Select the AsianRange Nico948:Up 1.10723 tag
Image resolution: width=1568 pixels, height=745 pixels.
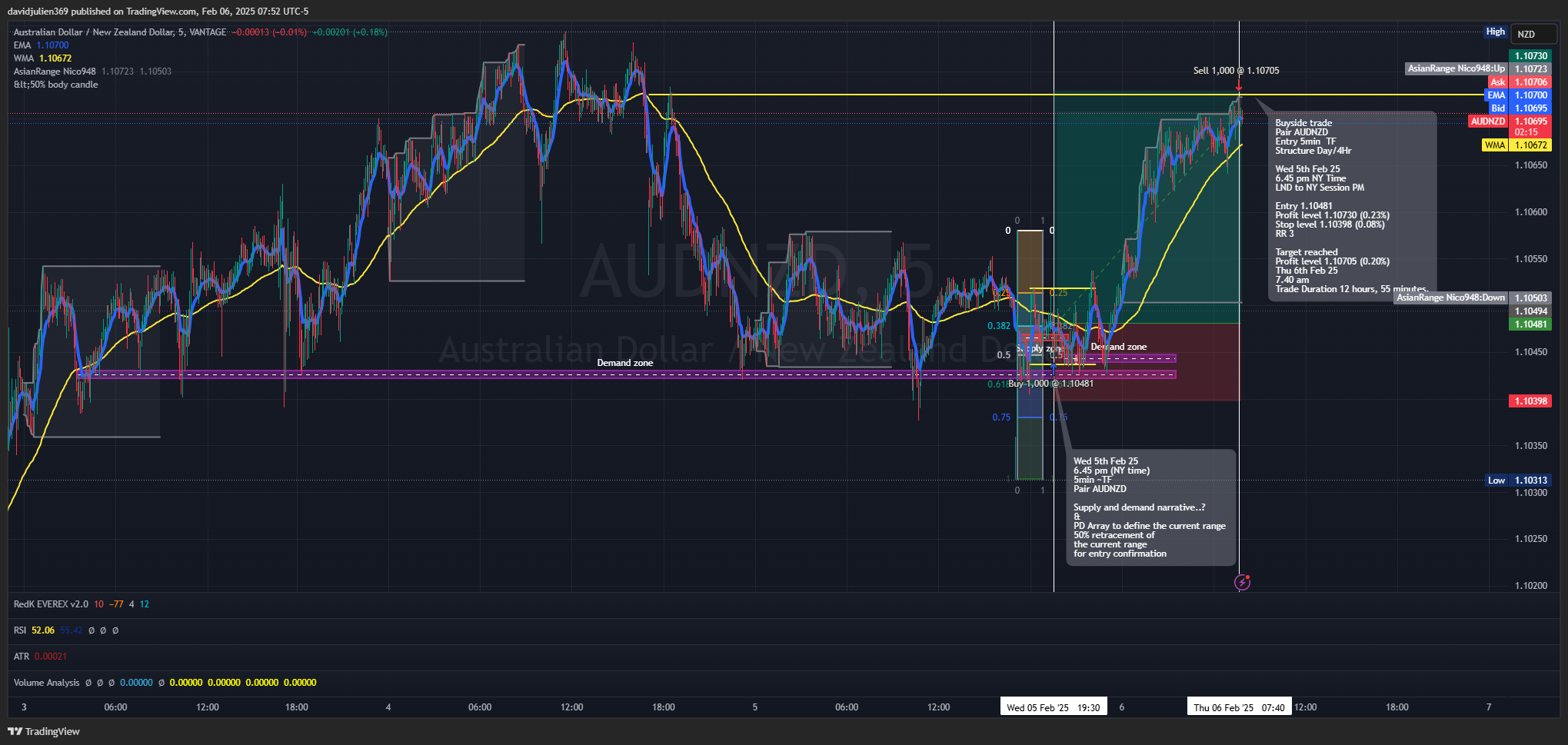1478,69
